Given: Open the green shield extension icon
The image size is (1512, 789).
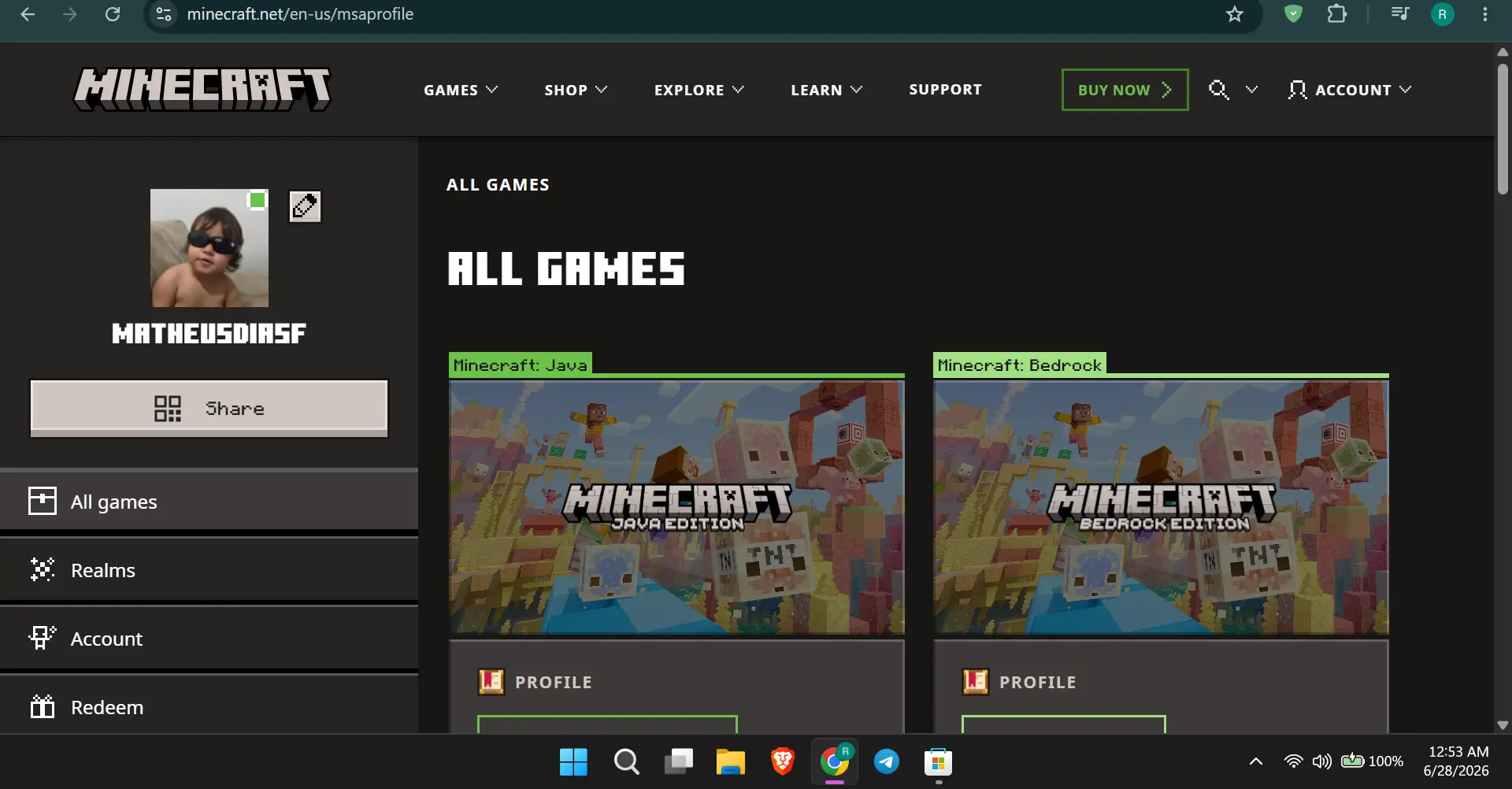Looking at the screenshot, I should (x=1293, y=13).
